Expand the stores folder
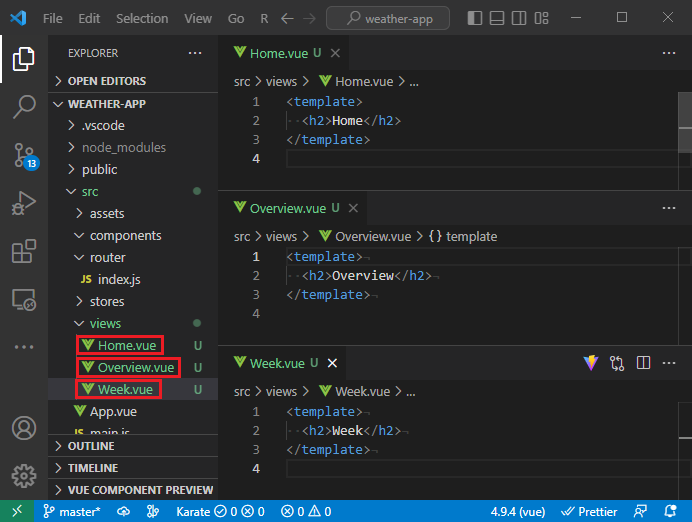This screenshot has height=522, width=692. click(x=133, y=301)
